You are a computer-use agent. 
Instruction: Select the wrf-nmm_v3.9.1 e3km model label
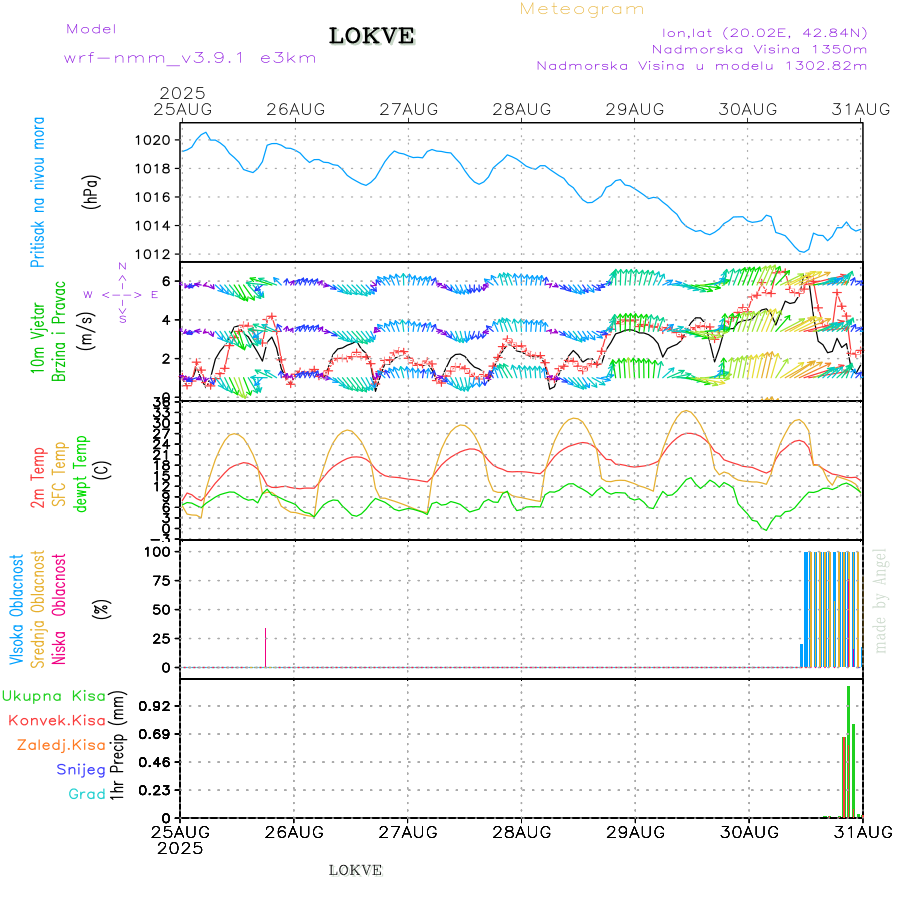[x=190, y=58]
